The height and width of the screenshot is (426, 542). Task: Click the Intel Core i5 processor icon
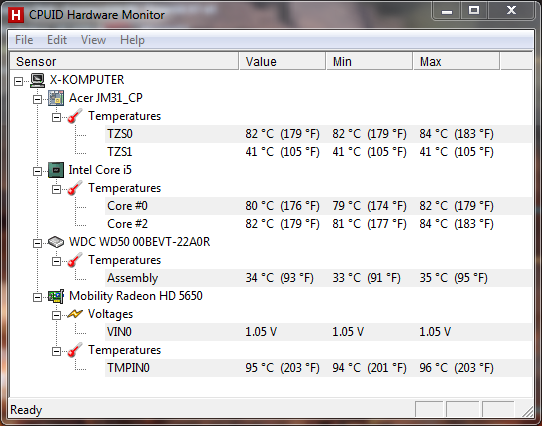[x=56, y=170]
